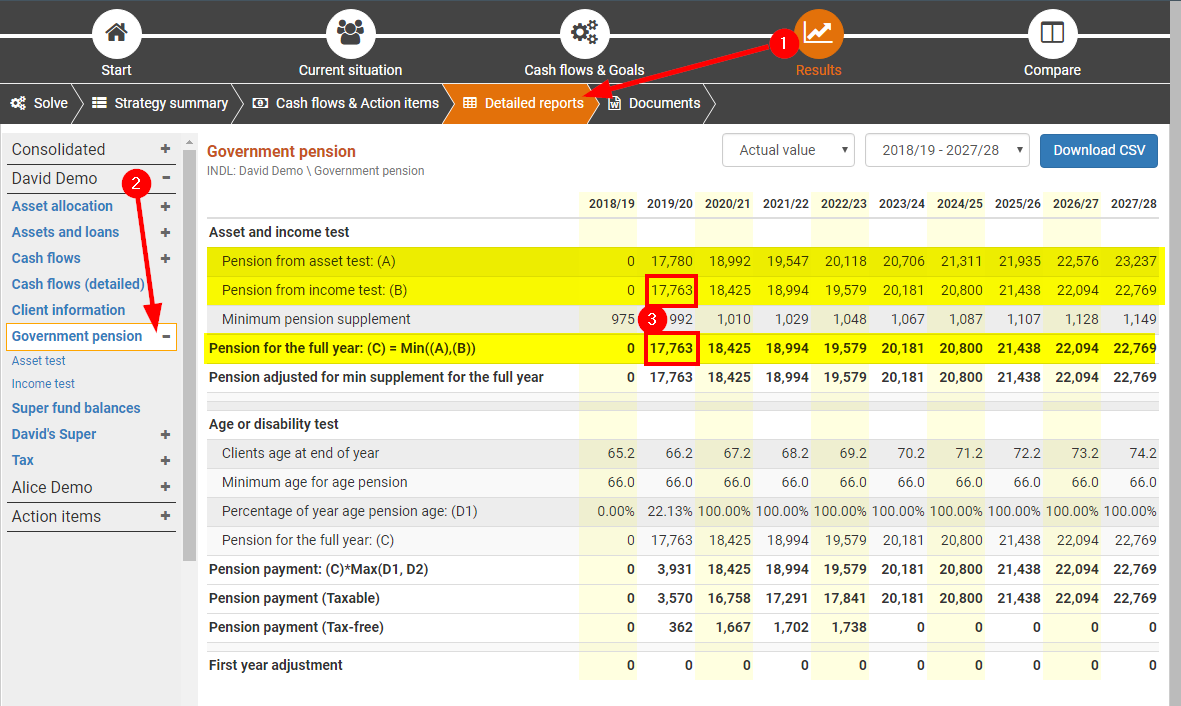Image resolution: width=1181 pixels, height=706 pixels.
Task: Go to the Solve step
Action: 40,103
